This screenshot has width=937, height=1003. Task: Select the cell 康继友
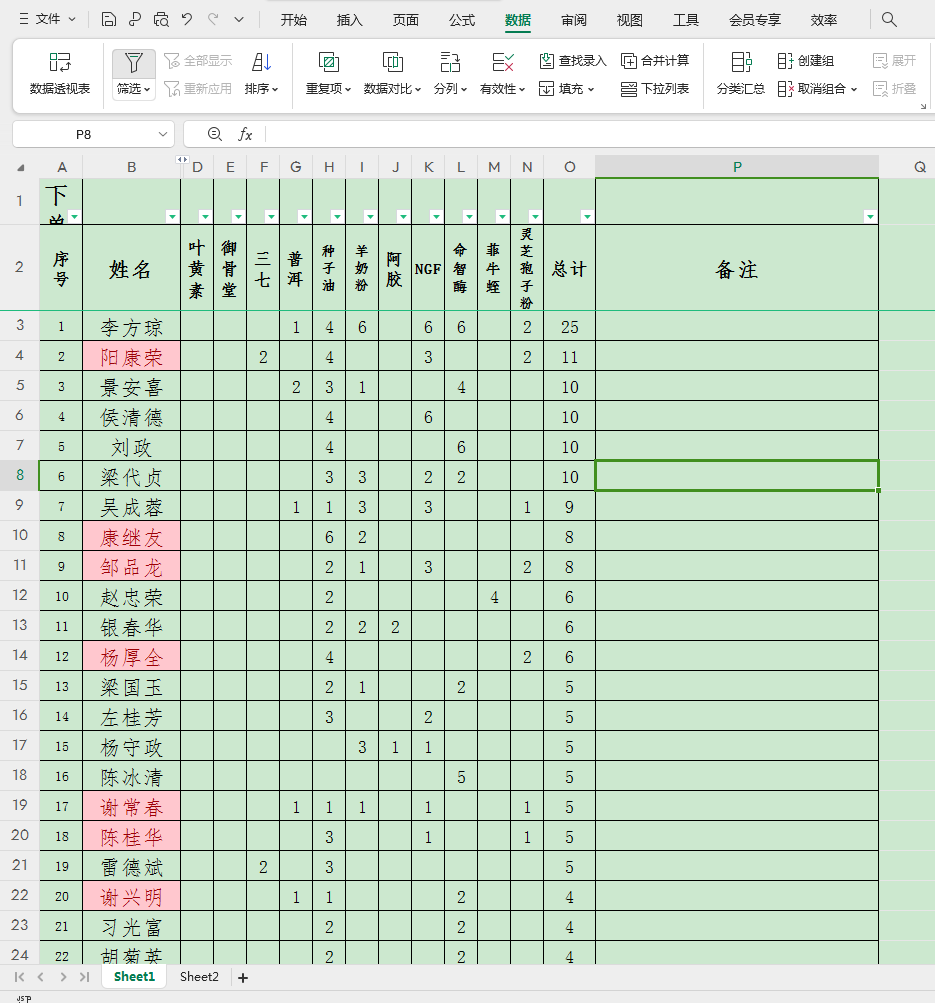click(132, 537)
